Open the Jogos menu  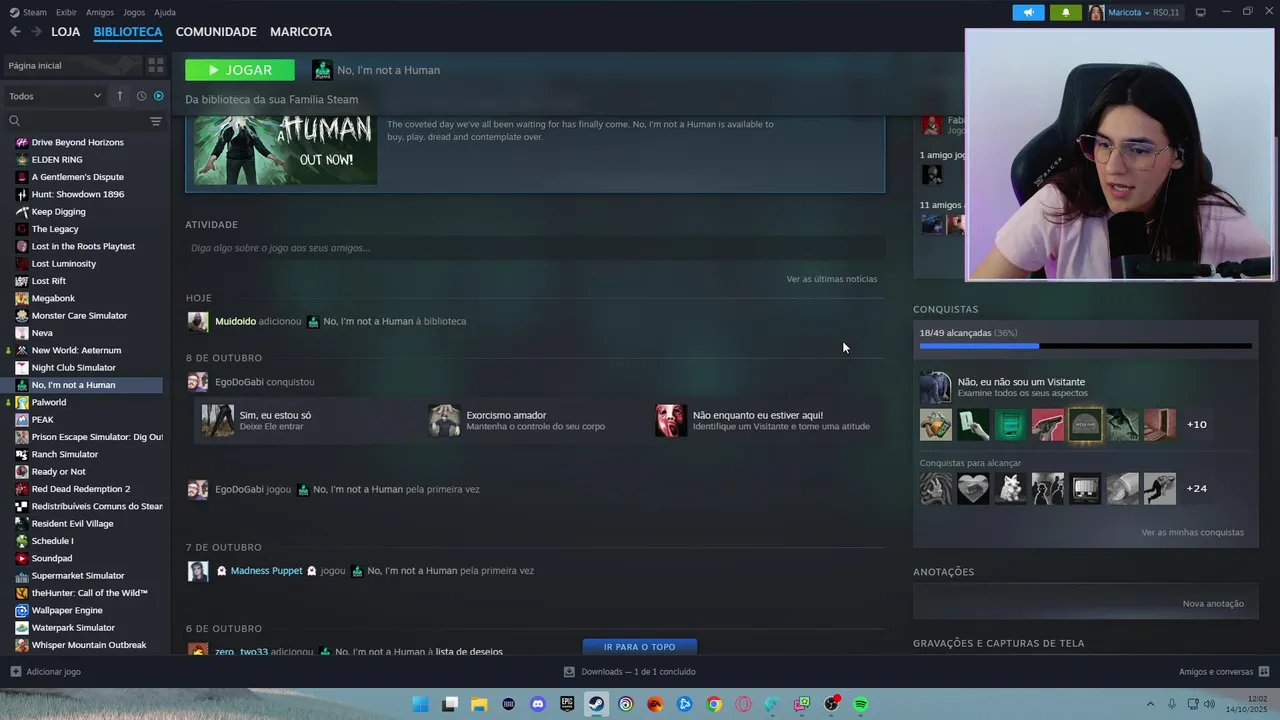[134, 12]
